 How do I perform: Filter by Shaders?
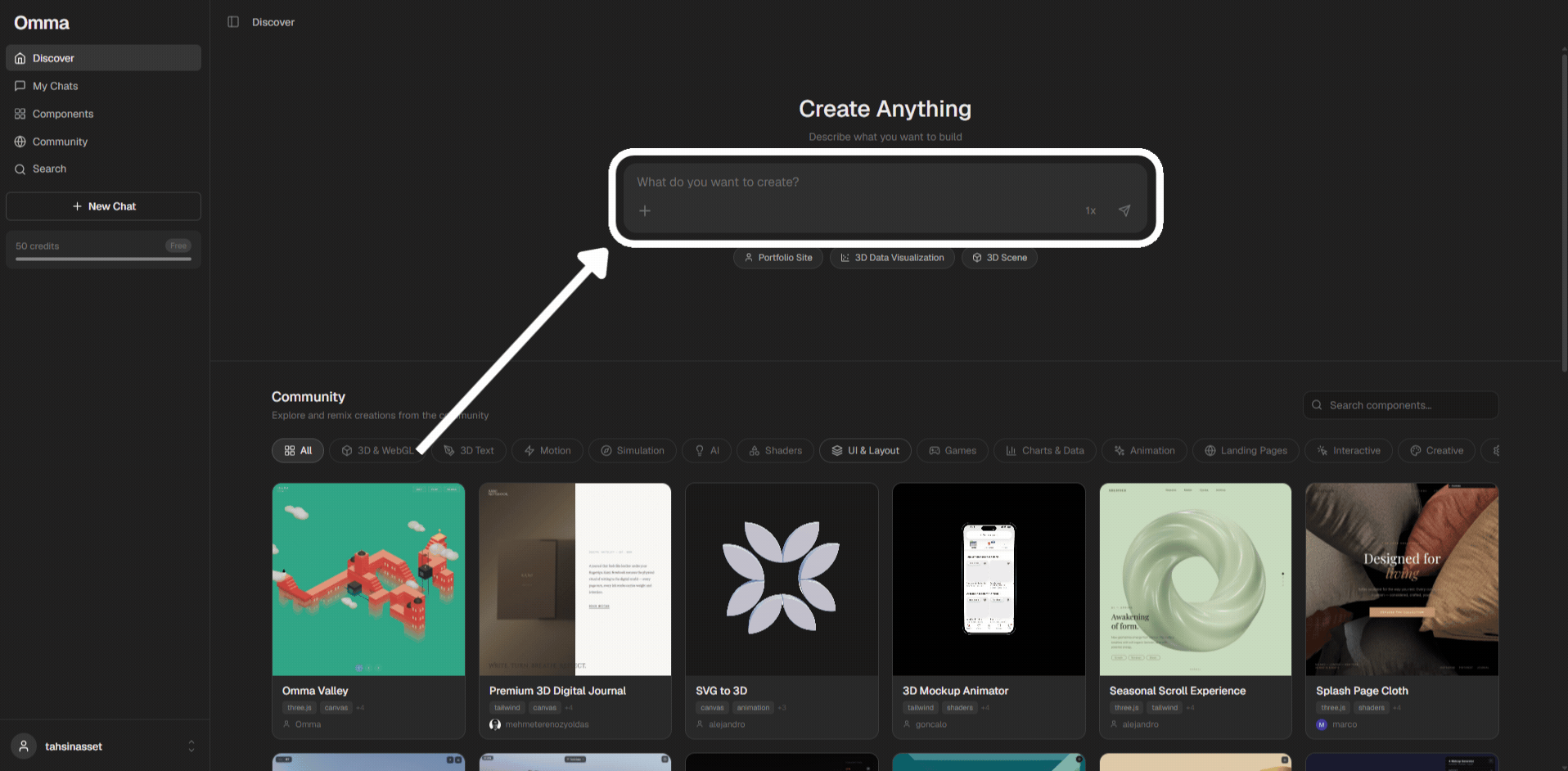tap(776, 451)
